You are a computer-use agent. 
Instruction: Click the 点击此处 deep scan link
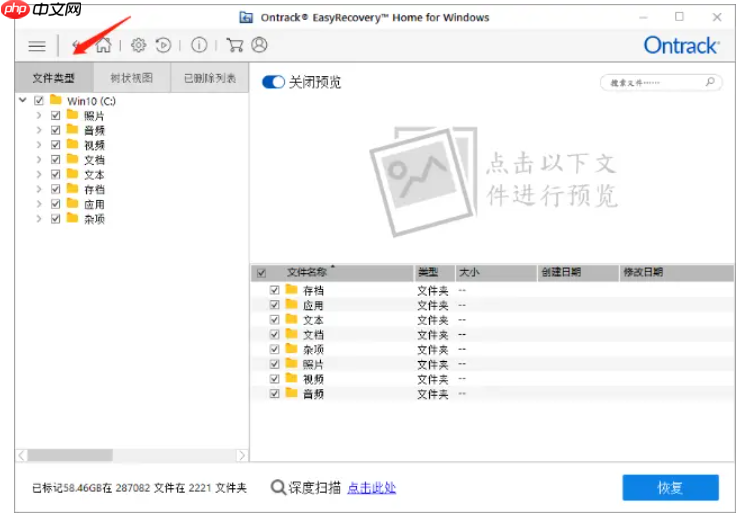(x=372, y=488)
